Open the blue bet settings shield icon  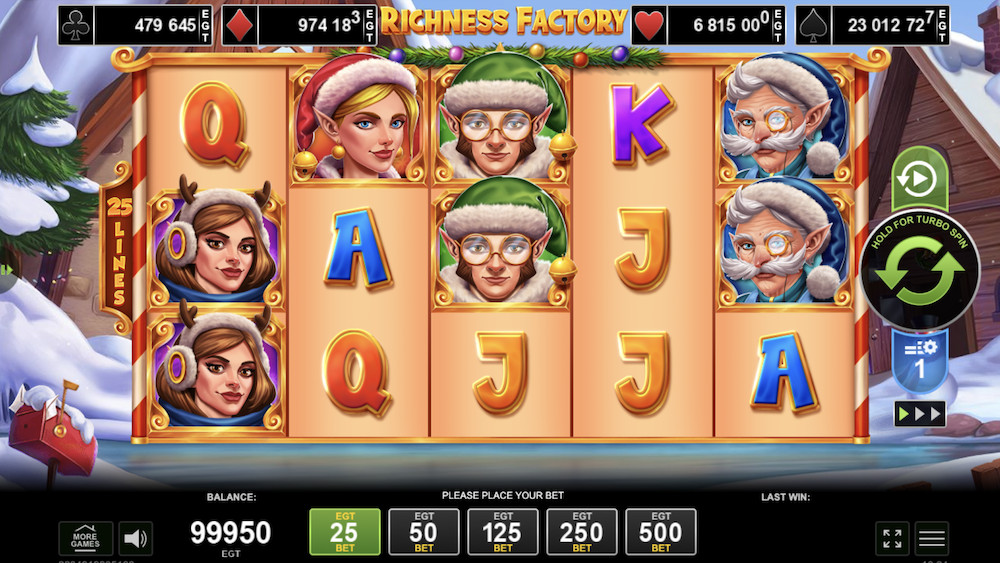[920, 361]
